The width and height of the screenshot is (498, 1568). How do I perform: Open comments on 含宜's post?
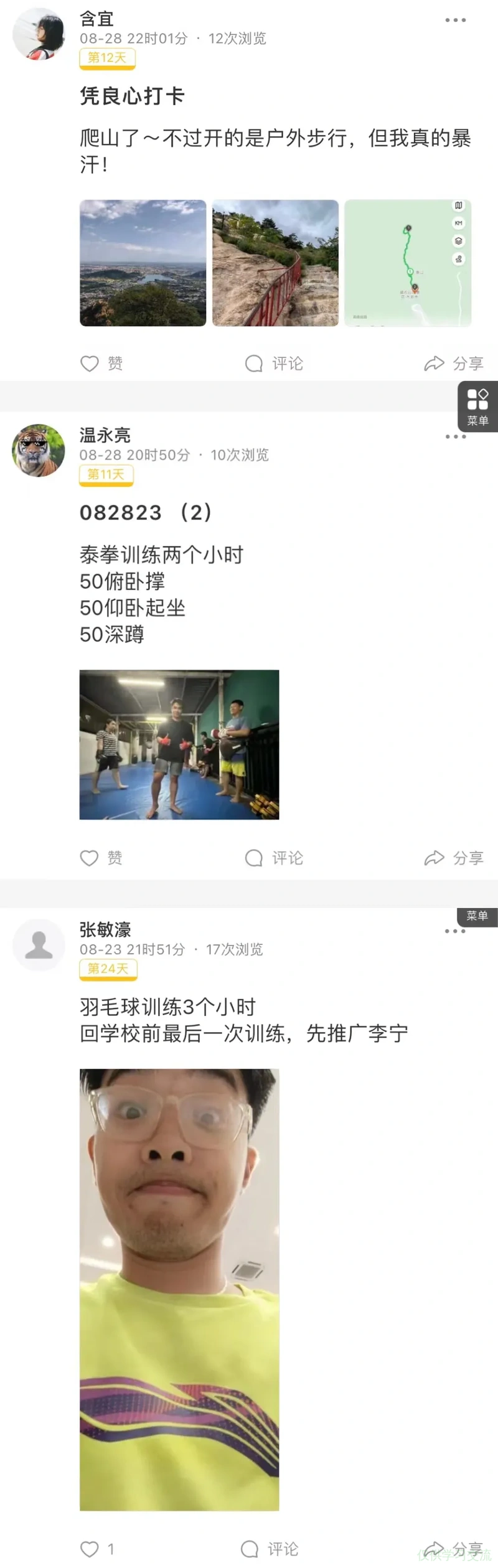point(274,364)
